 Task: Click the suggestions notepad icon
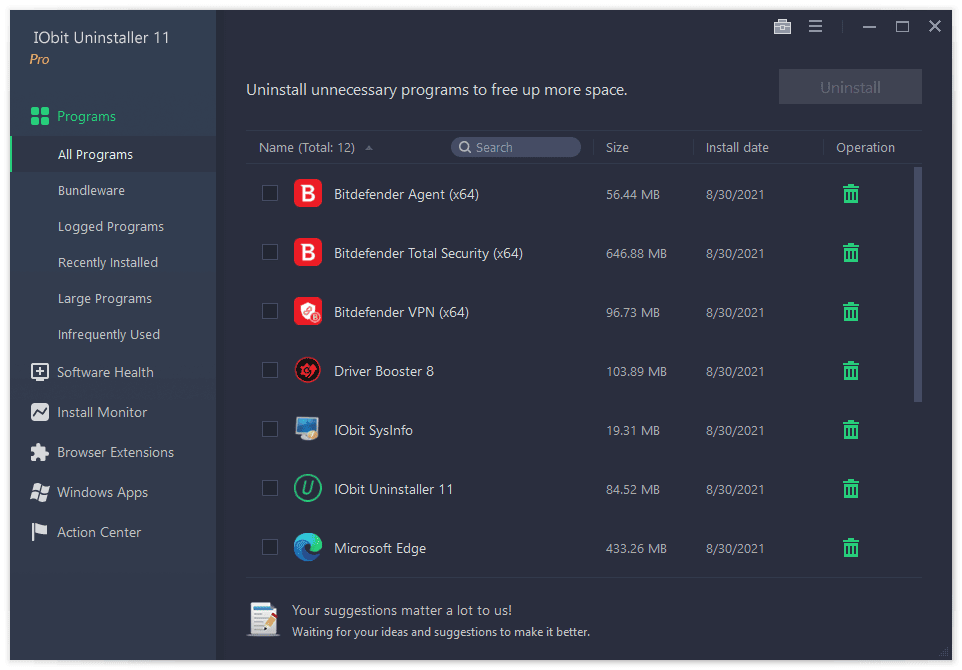(264, 619)
